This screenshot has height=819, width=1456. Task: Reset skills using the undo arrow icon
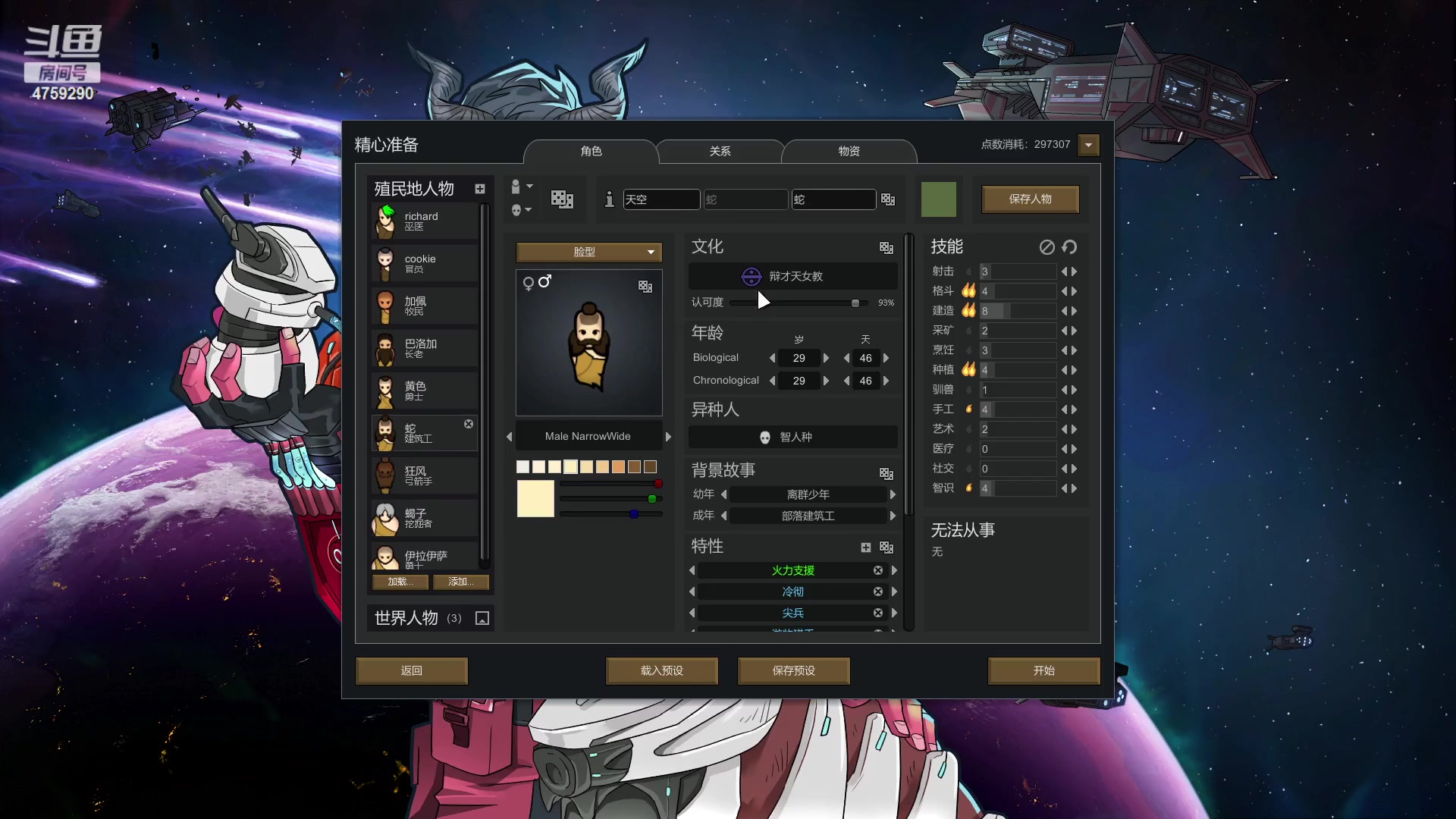click(1070, 246)
